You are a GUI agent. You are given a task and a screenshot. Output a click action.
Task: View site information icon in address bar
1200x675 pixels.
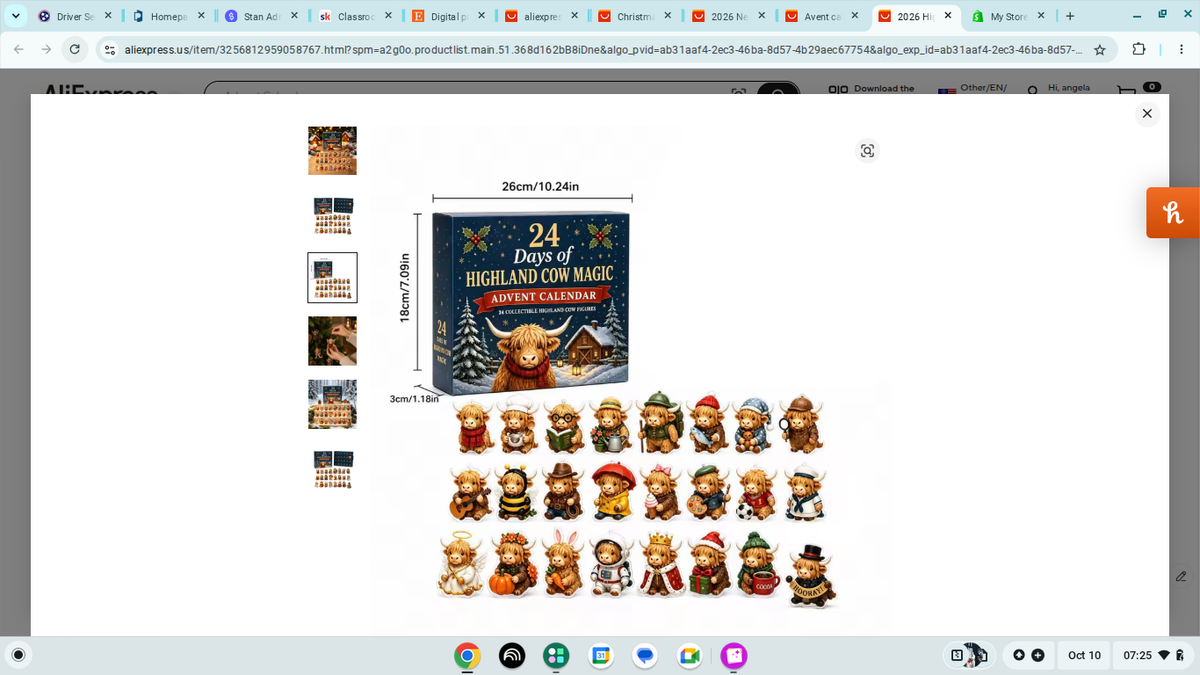[109, 49]
